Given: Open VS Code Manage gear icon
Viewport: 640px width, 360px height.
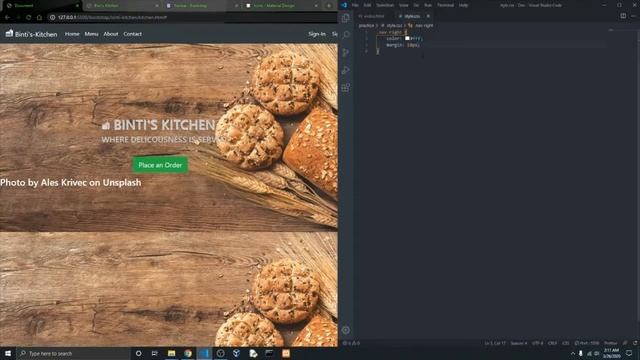Looking at the screenshot, I should (346, 330).
